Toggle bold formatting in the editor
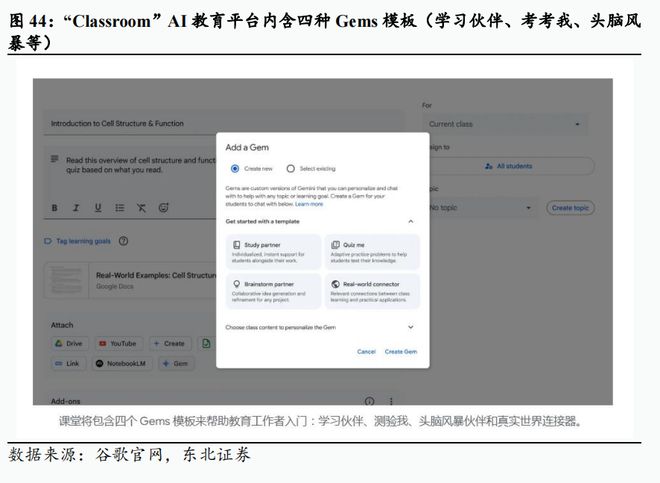This screenshot has height=483, width=660. pyautogui.click(x=54, y=208)
